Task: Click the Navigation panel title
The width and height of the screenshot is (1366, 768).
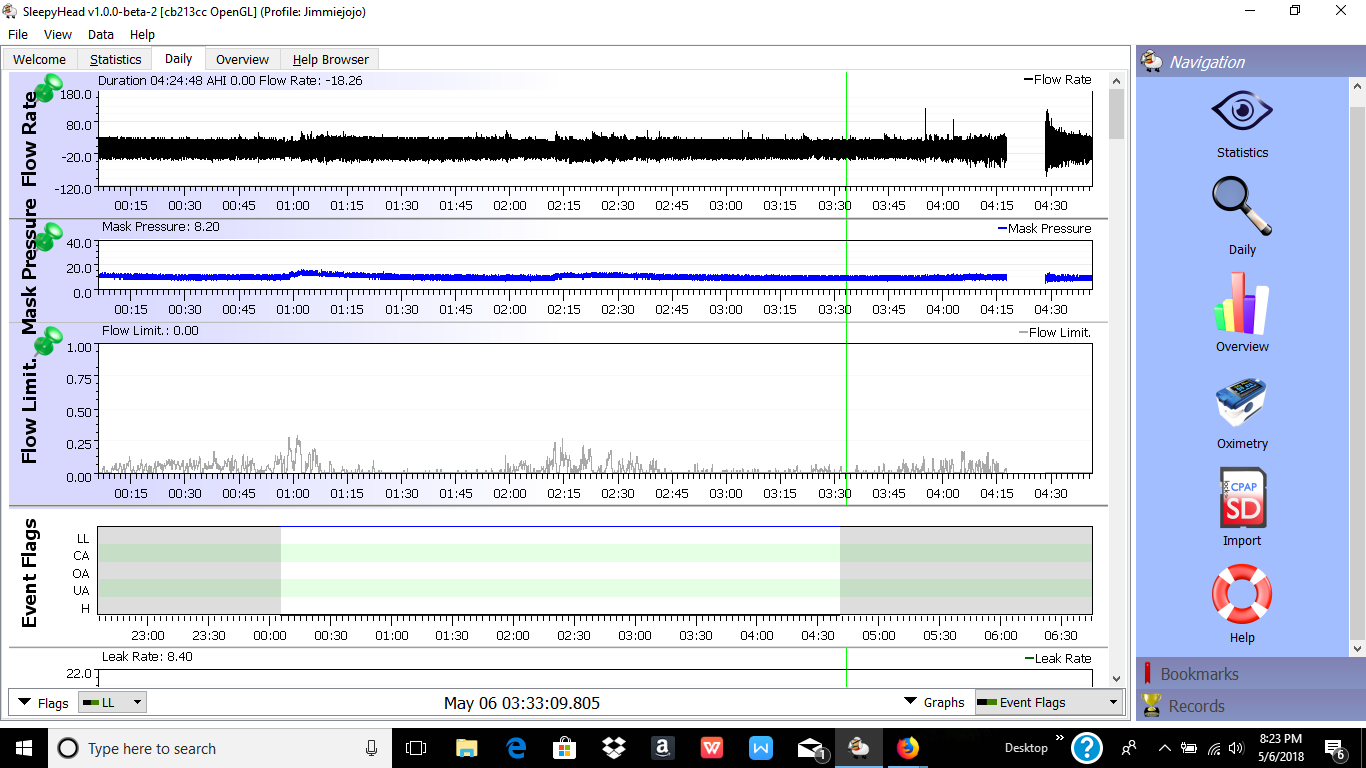Action: (1207, 62)
